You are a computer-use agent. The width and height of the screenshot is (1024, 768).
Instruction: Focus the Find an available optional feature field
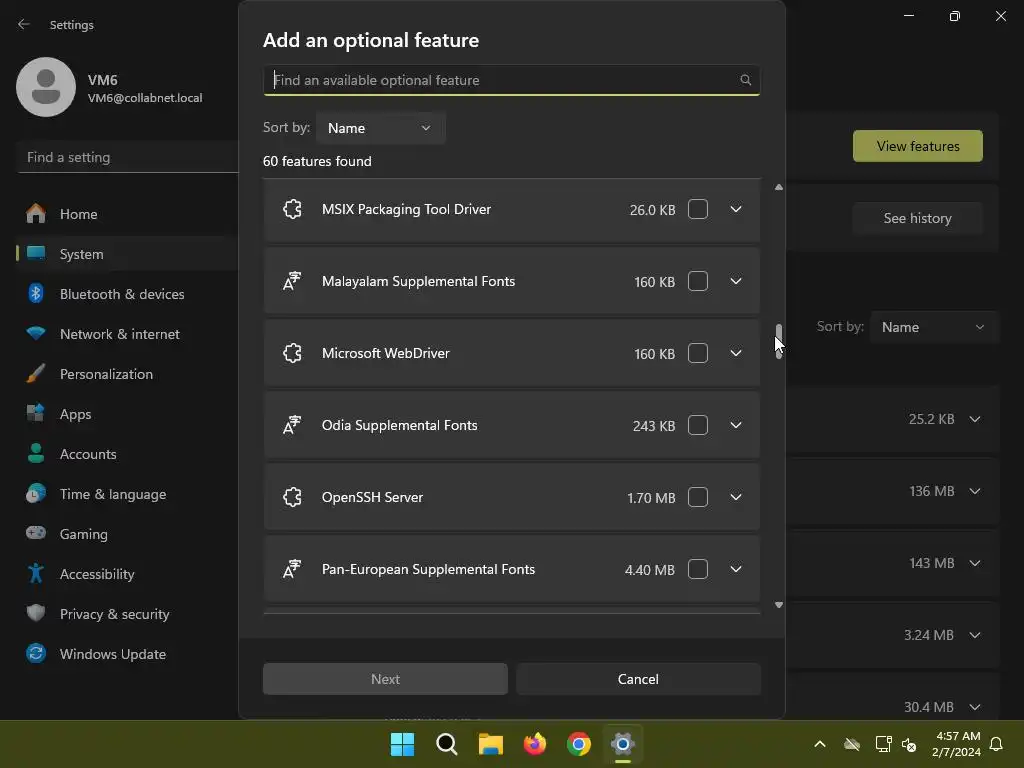511,80
